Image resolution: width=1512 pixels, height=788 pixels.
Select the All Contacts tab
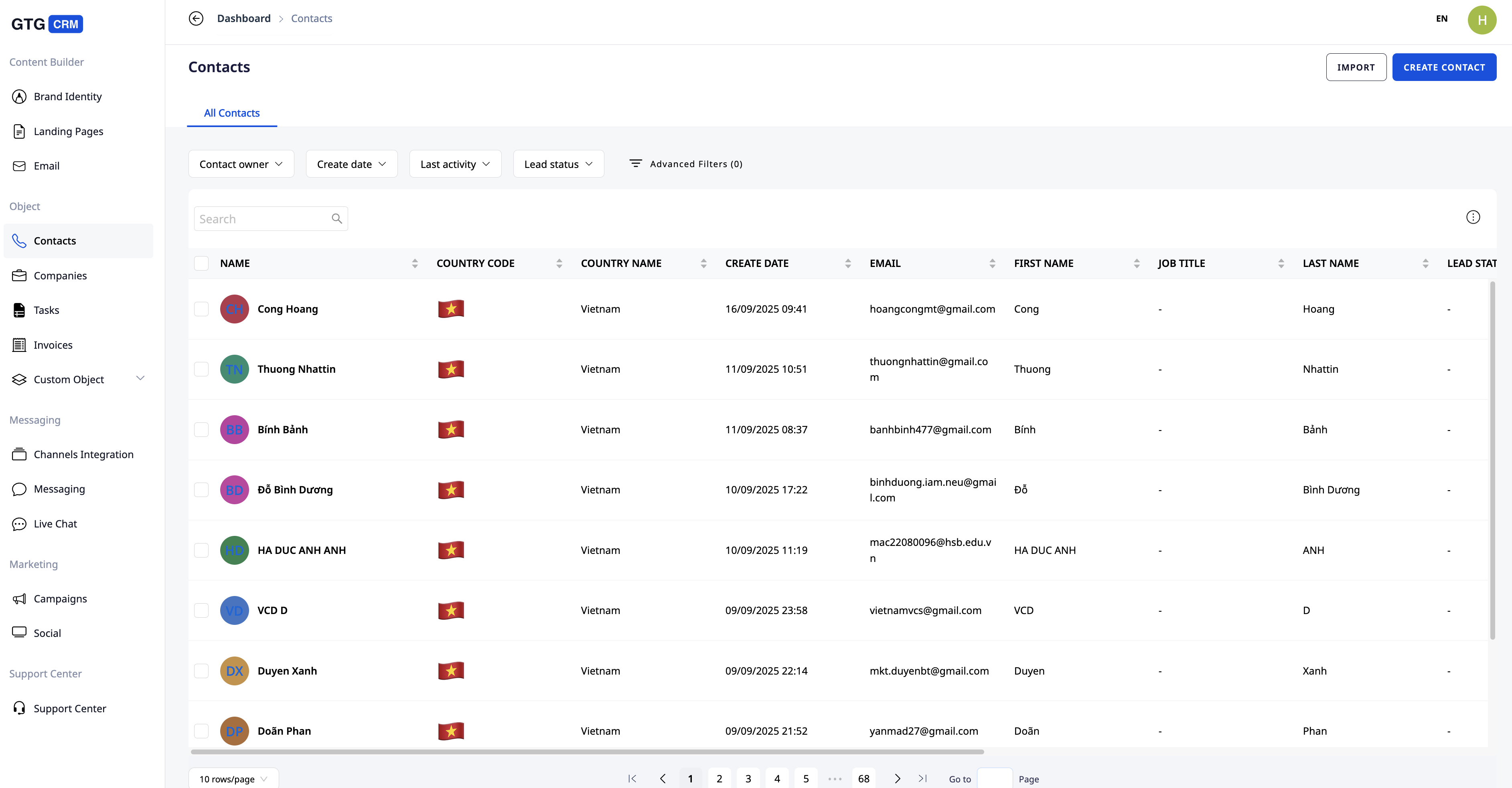pos(231,113)
